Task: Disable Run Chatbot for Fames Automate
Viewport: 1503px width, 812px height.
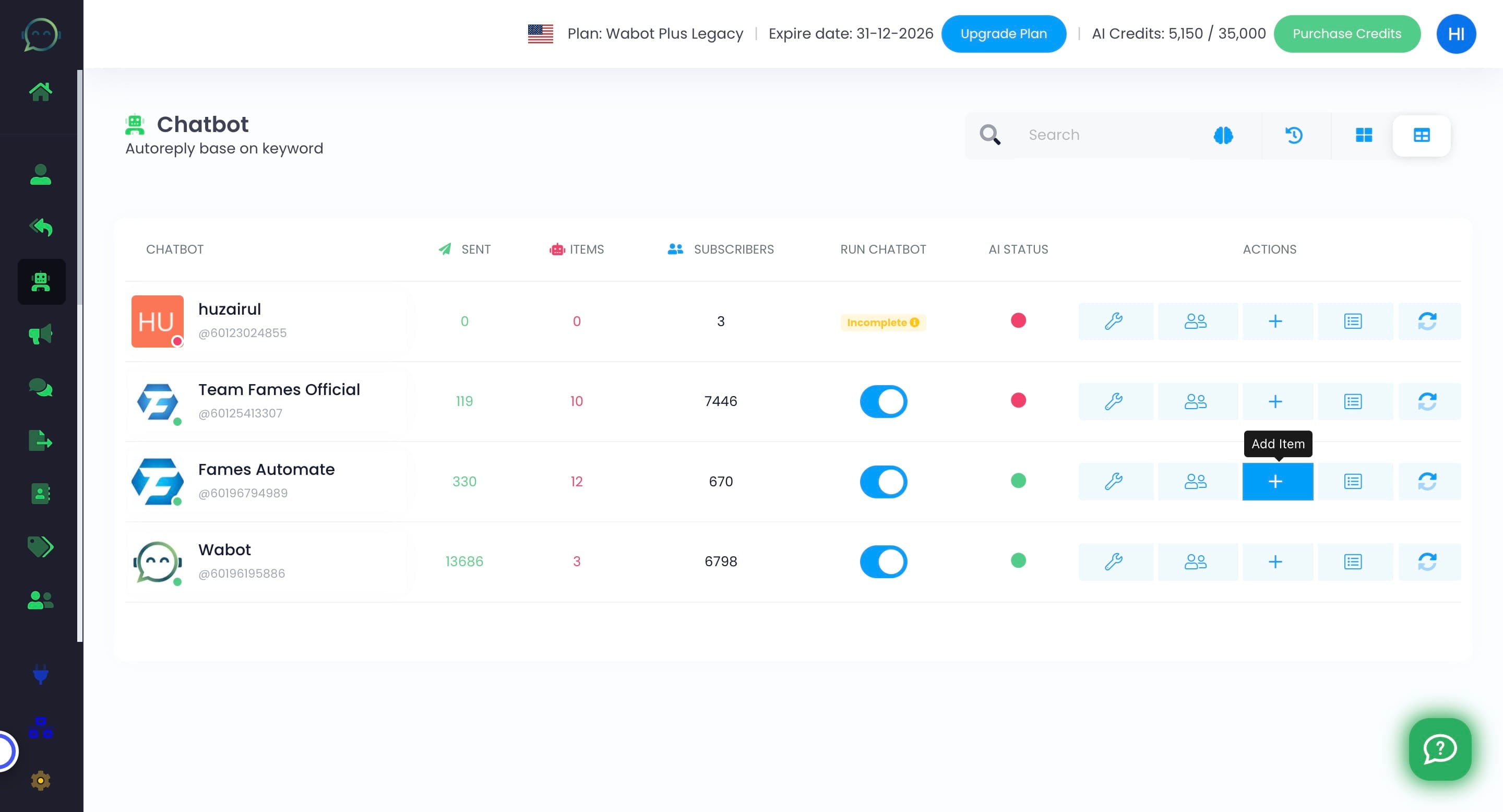Action: pos(883,481)
